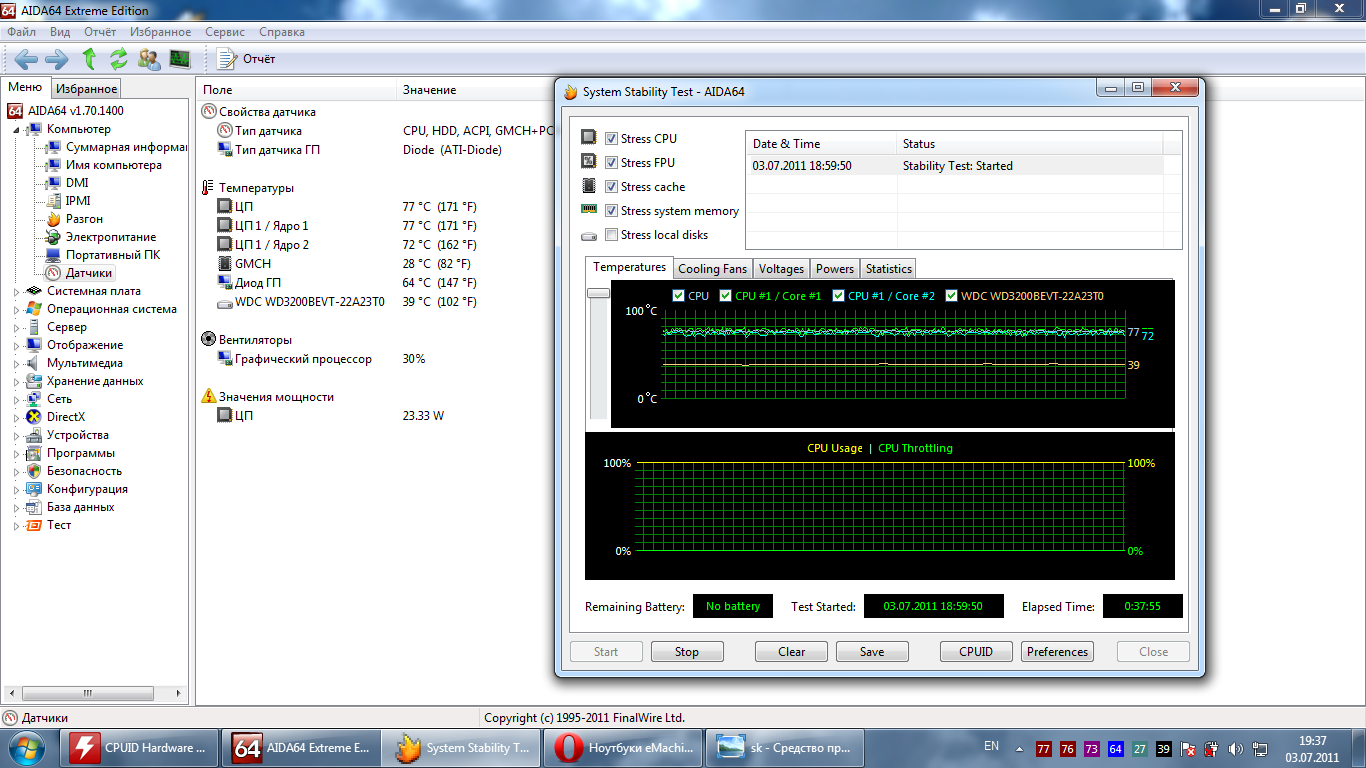Toggle CPU #1 / Core #2 graph checkbox
This screenshot has height=768, width=1366.
[x=839, y=296]
